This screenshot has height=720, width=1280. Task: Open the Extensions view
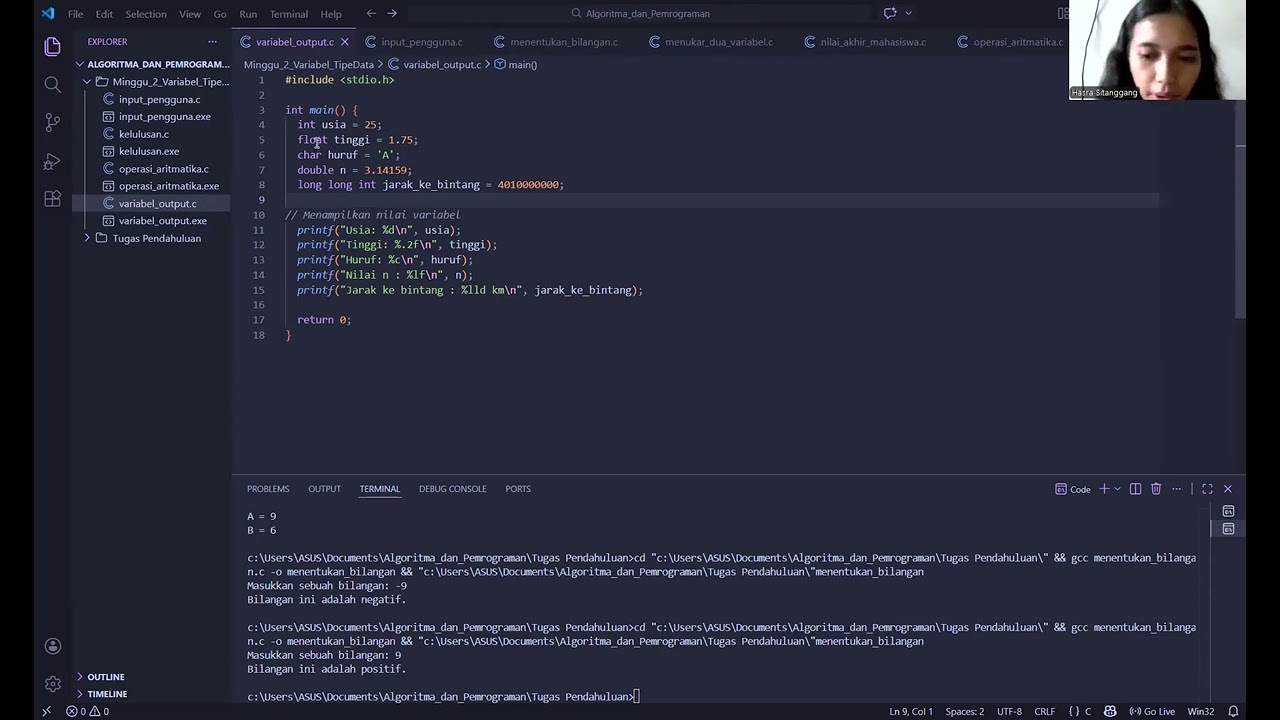(x=53, y=199)
